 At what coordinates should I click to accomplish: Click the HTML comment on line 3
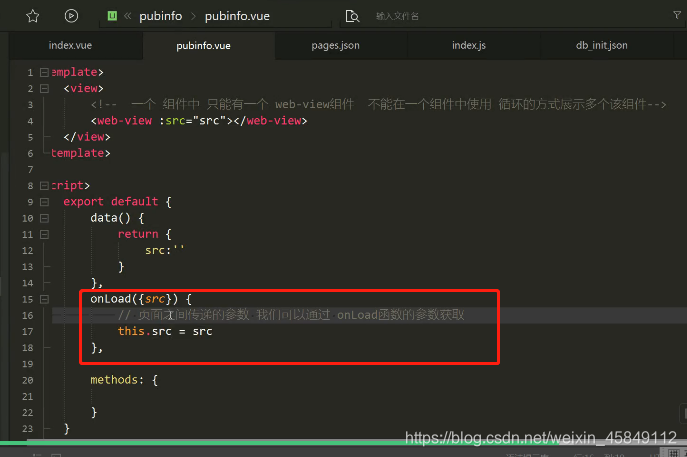[379, 104]
